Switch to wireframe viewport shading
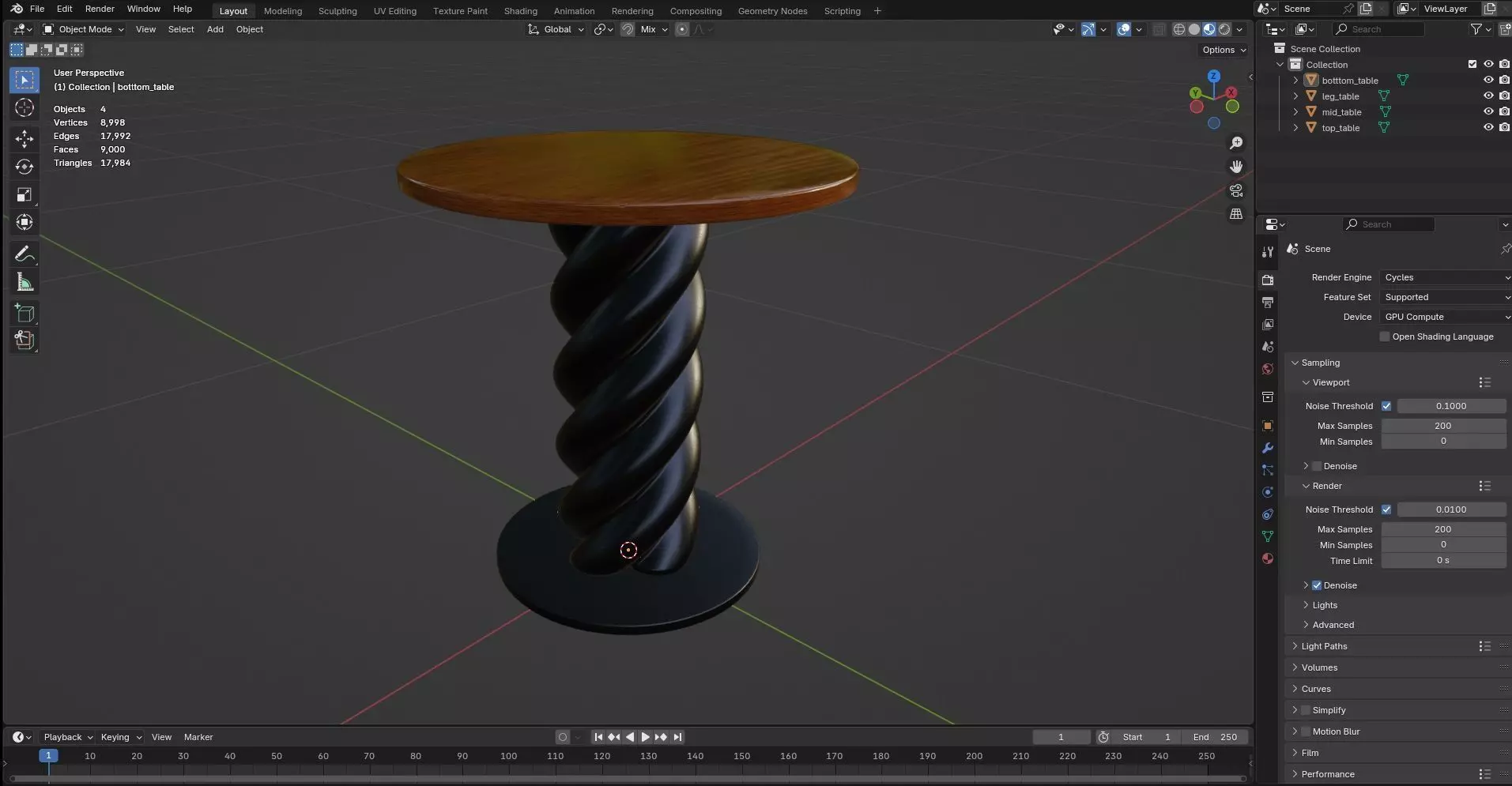Screen dimensions: 1512x786 tap(1179, 29)
